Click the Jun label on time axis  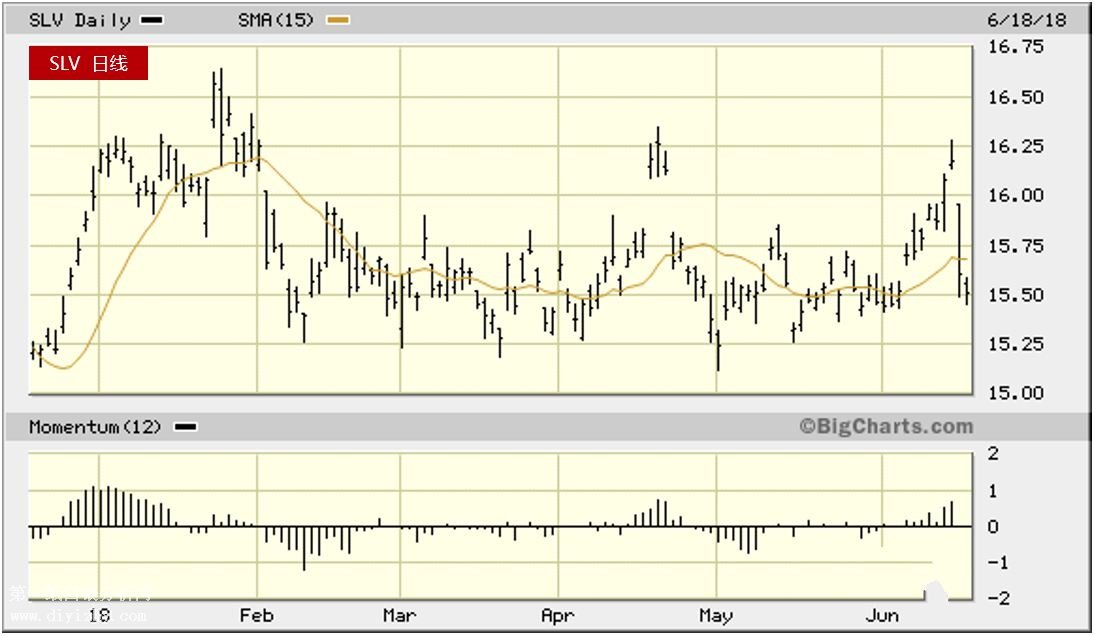pos(881,615)
